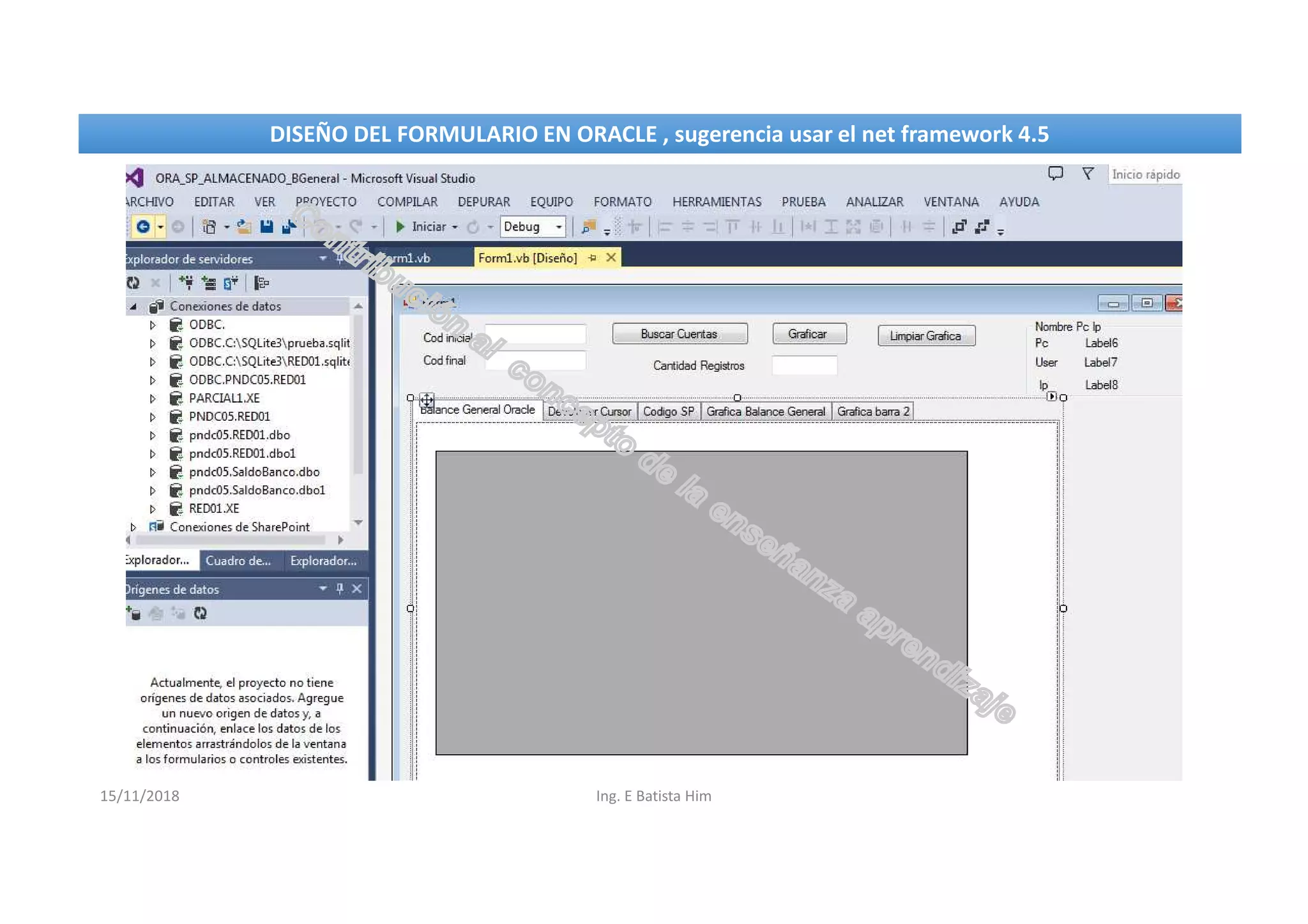The width and height of the screenshot is (1308, 924).
Task: Click the Save All icon
Action: [289, 227]
